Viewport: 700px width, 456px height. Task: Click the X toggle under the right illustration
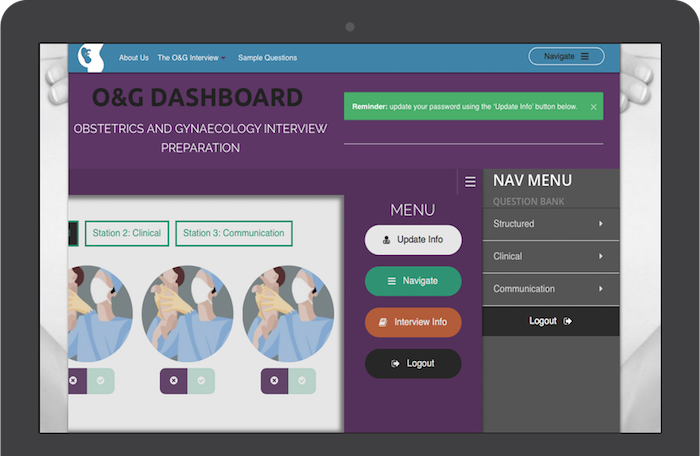tap(274, 381)
